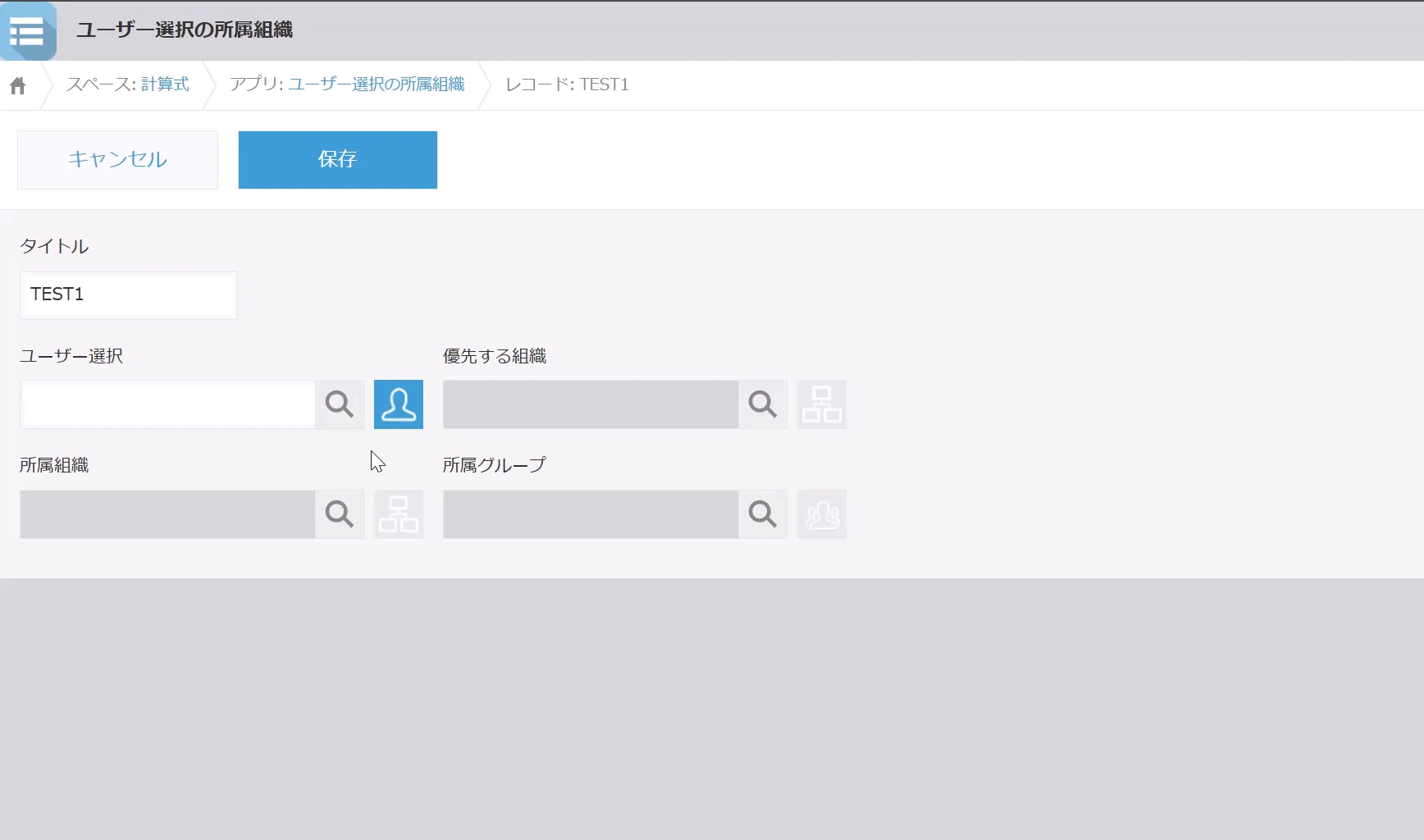
Task: Click the 所属グループ input field
Action: (591, 514)
